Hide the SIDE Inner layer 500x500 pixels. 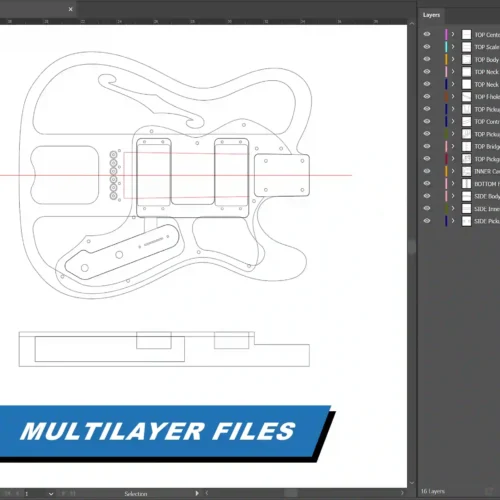(x=427, y=208)
